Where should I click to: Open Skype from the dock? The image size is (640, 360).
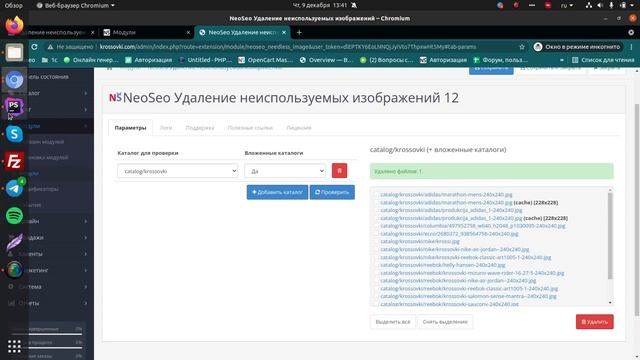(14, 134)
